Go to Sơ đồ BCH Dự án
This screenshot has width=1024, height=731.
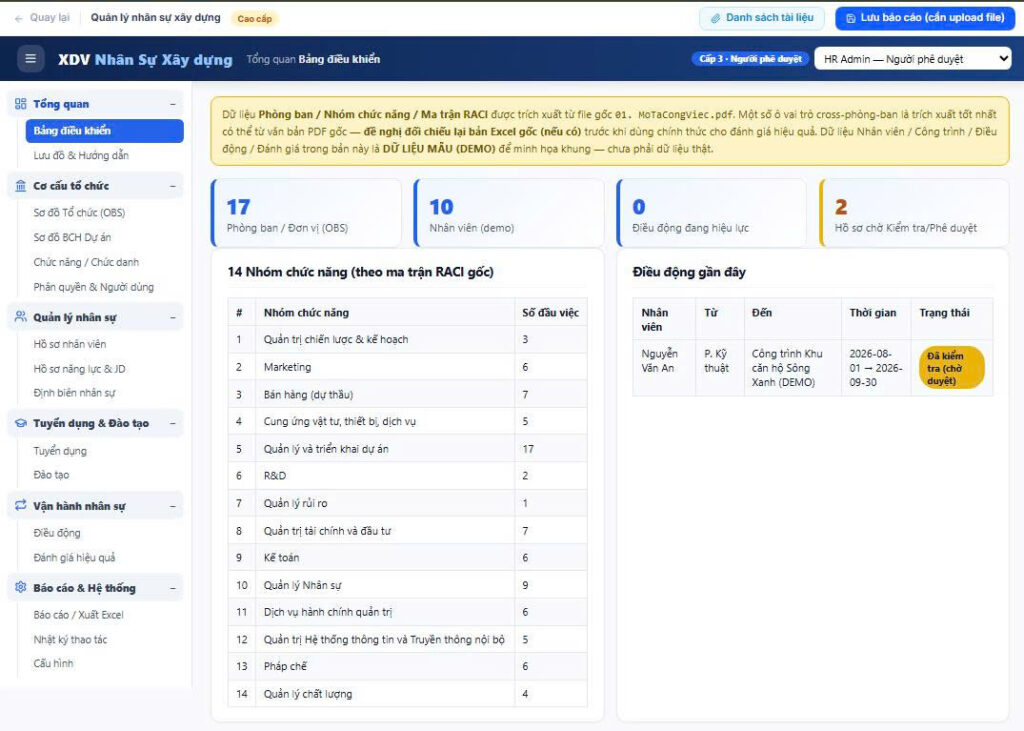pyautogui.click(x=72, y=237)
